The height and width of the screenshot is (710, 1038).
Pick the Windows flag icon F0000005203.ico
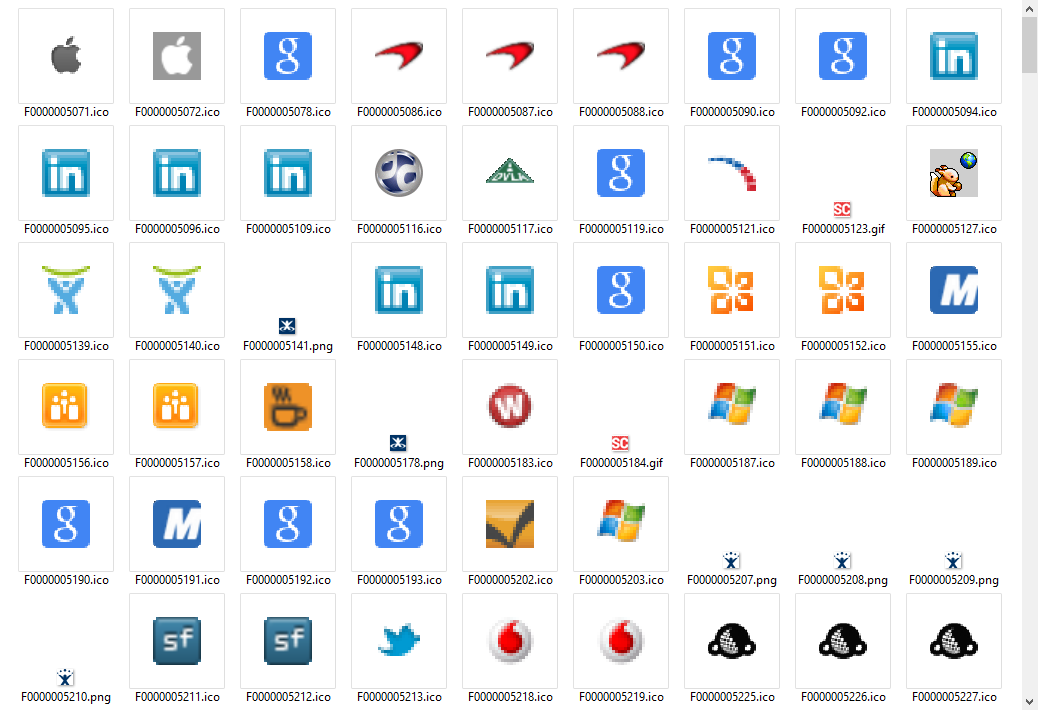pos(621,521)
